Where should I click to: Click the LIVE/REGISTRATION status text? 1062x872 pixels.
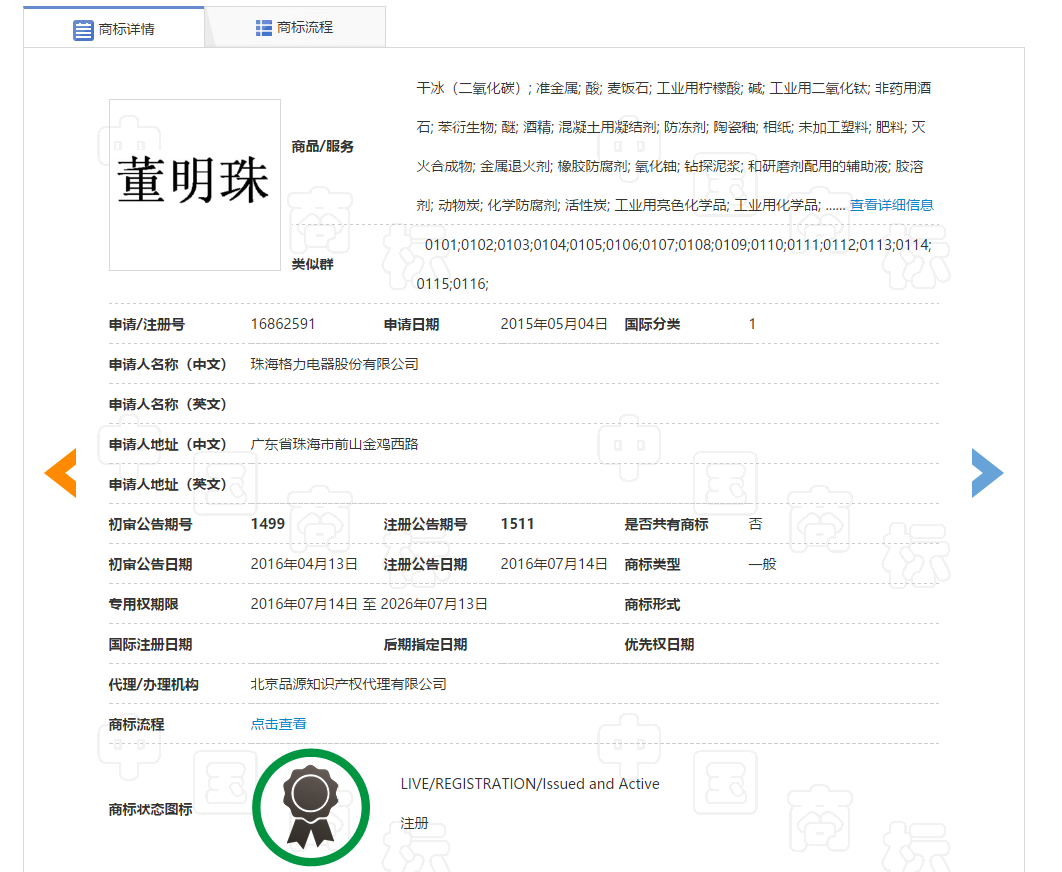(x=529, y=784)
